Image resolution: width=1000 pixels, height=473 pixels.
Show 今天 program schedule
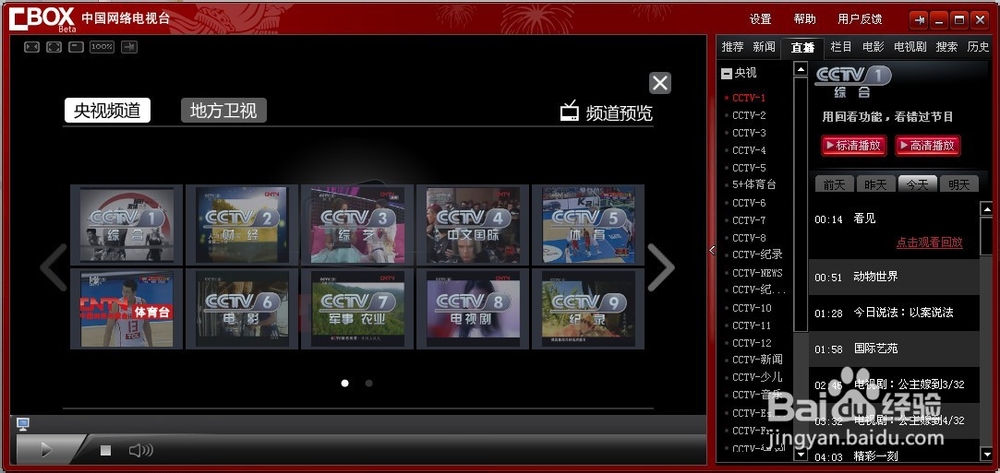(917, 184)
